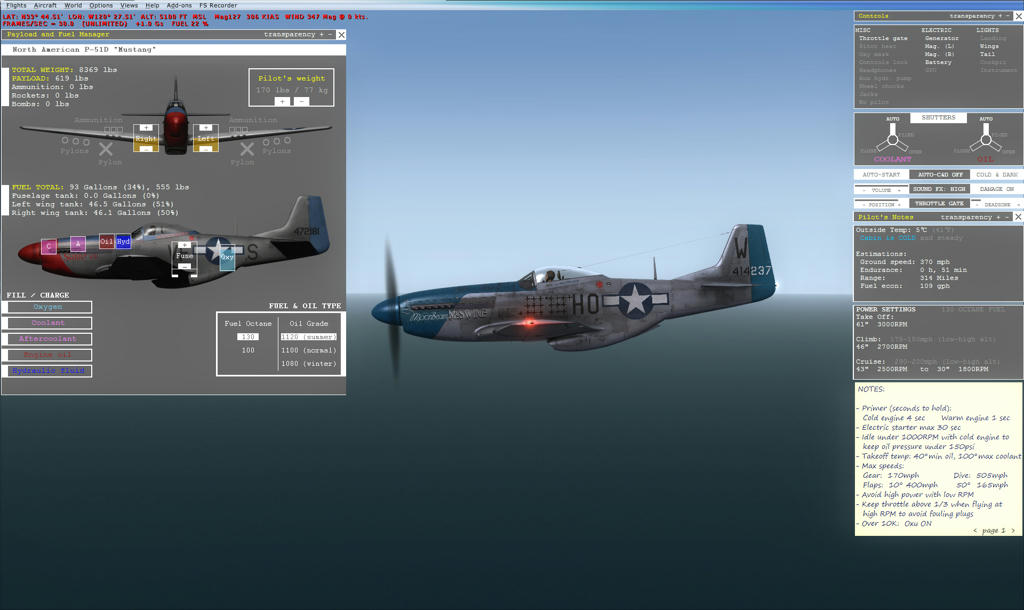Viewport: 1024px width, 610px height.
Task: Add fuel to Left wing tank
Action: click(x=206, y=128)
